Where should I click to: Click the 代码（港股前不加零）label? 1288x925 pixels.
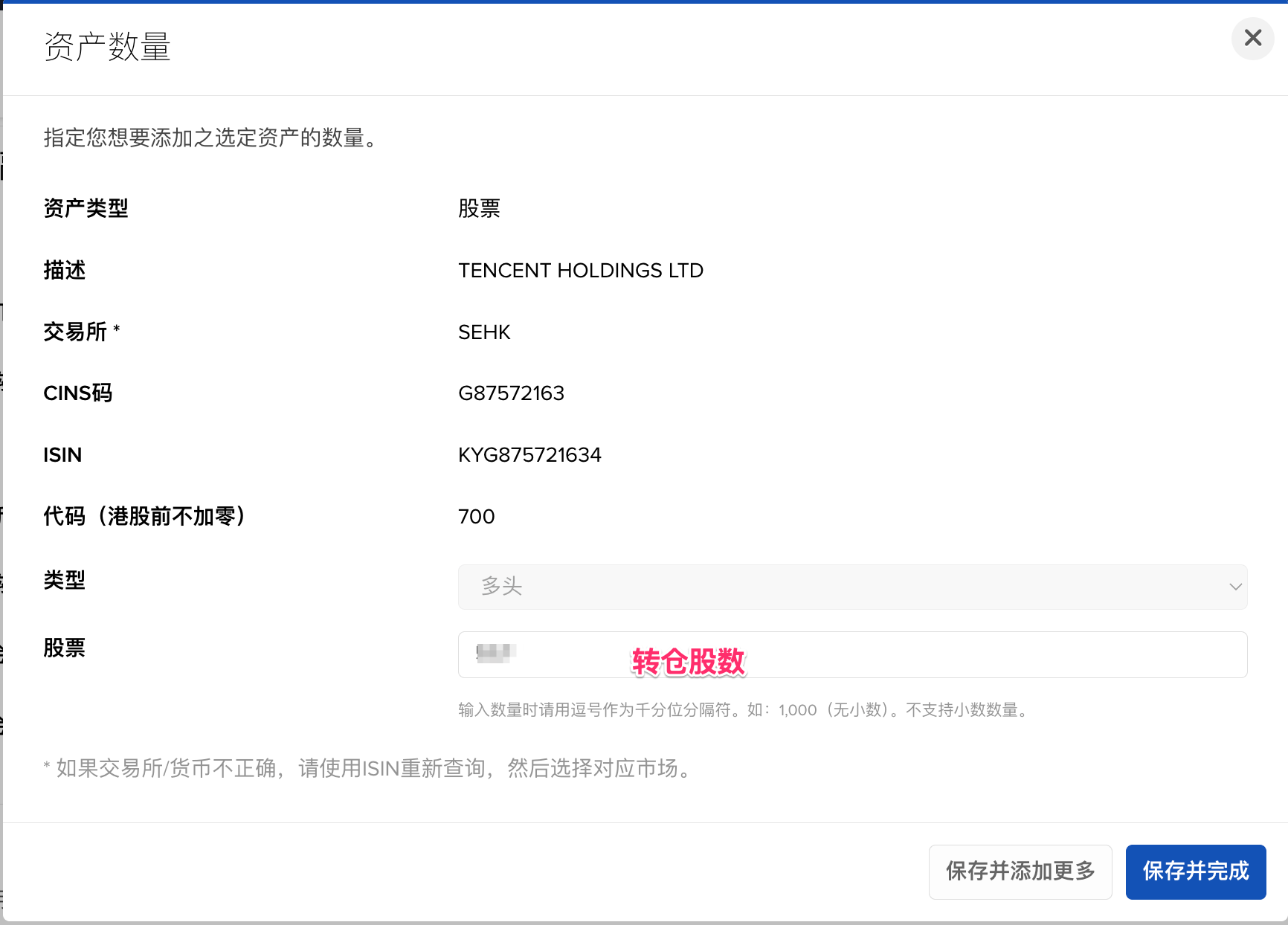tap(144, 516)
